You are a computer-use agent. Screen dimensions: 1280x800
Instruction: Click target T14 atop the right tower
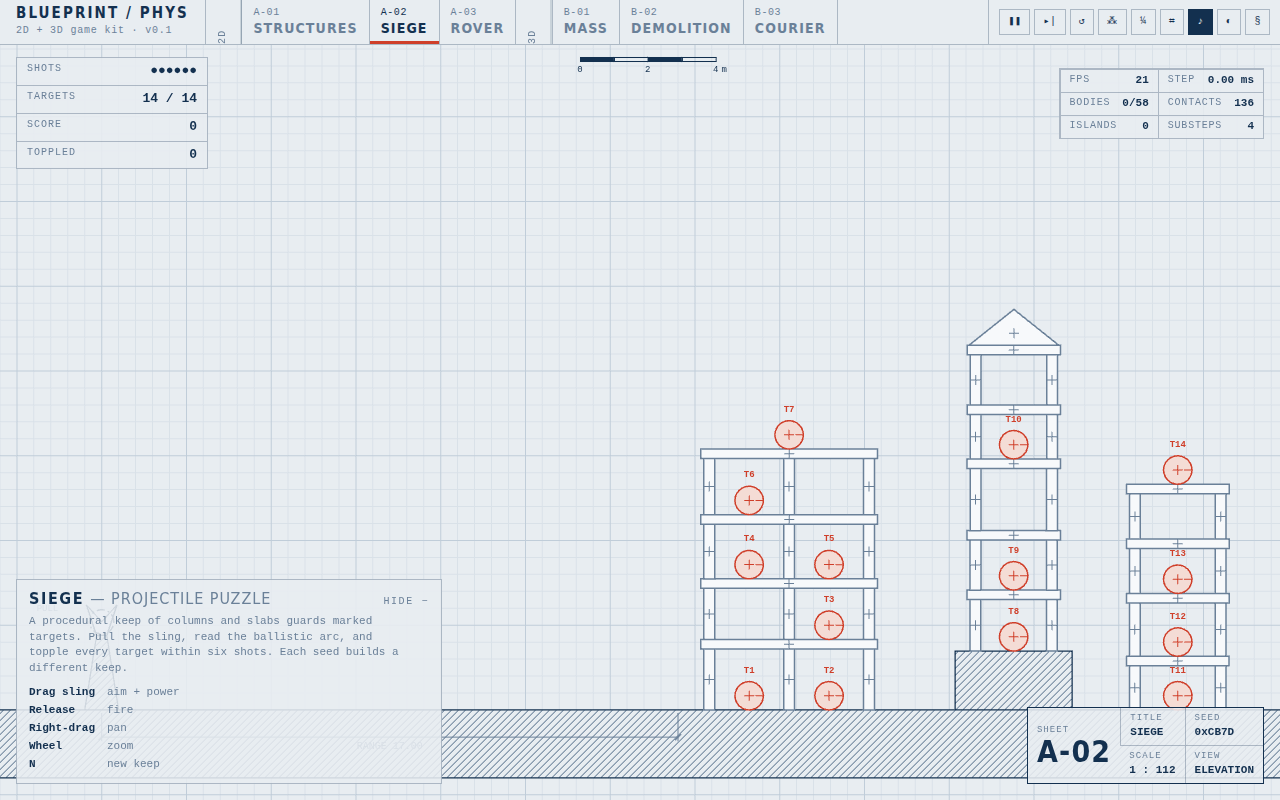(1178, 470)
